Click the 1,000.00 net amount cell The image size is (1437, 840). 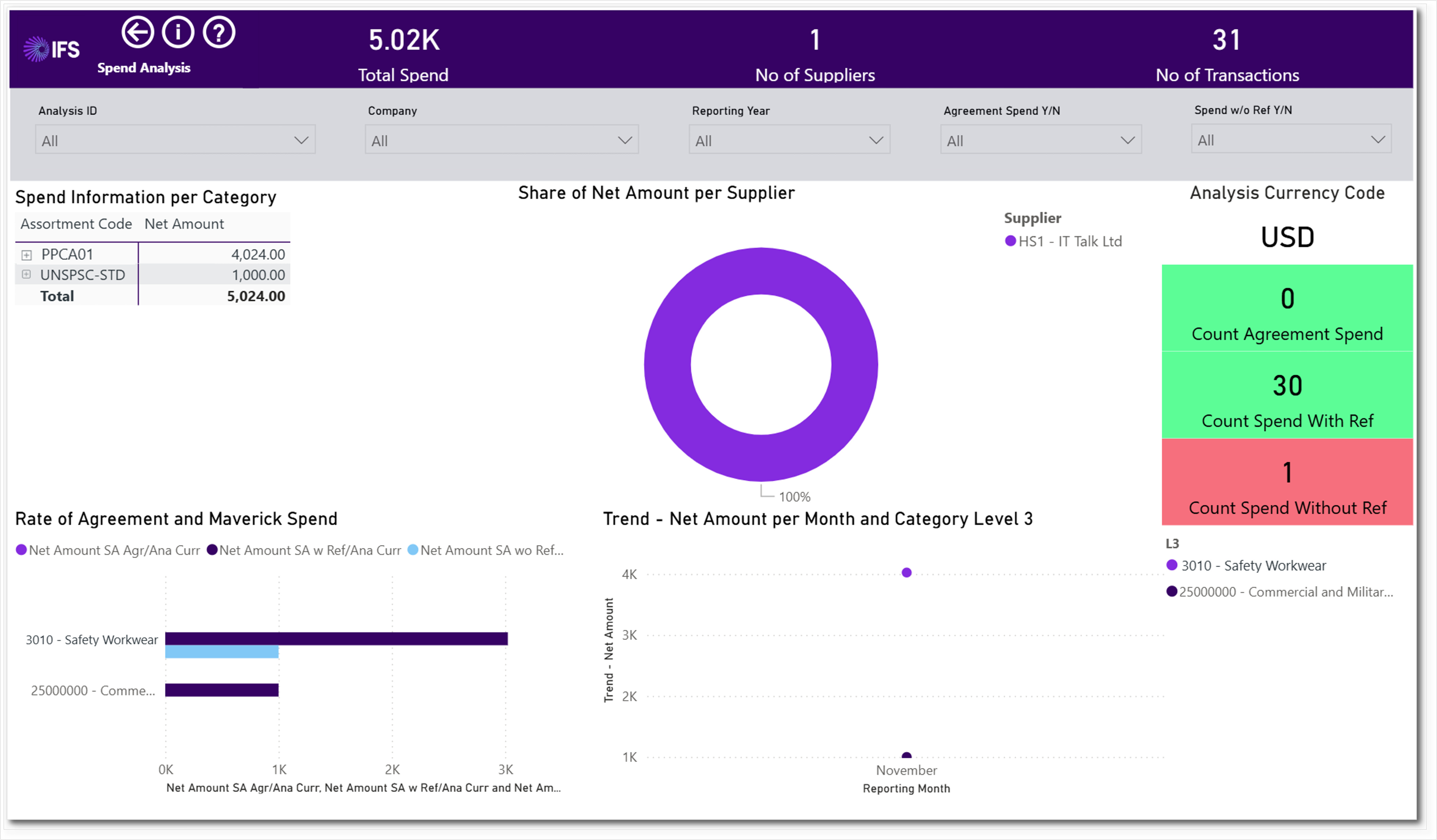258,275
